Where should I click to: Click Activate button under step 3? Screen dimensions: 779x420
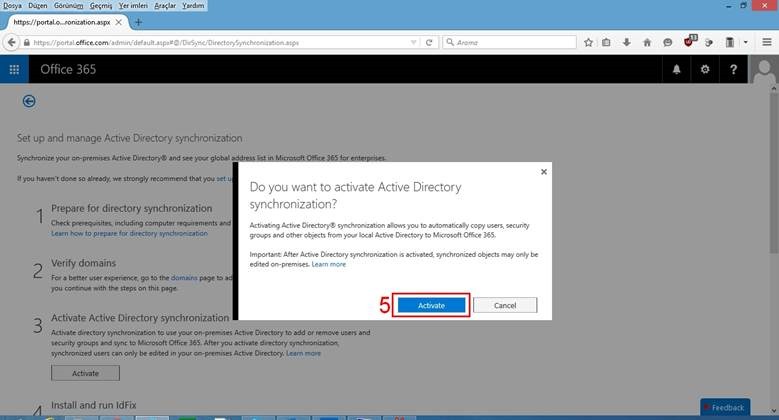[85, 373]
